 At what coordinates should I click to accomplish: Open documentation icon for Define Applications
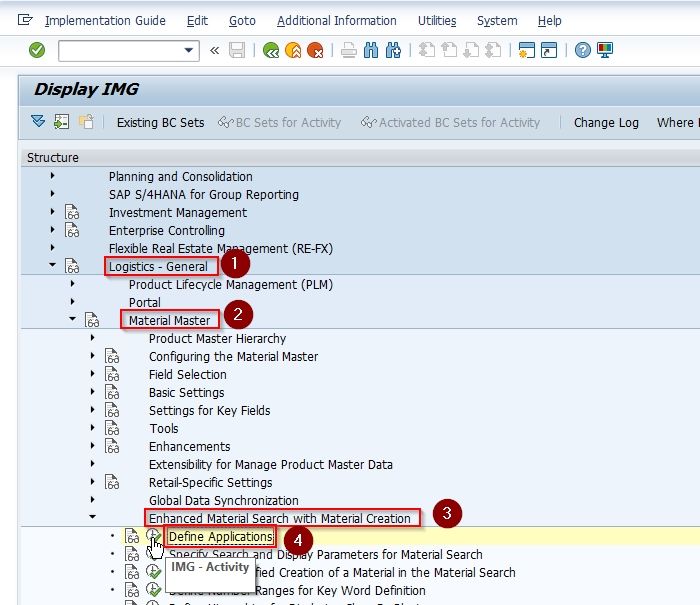pyautogui.click(x=132, y=536)
